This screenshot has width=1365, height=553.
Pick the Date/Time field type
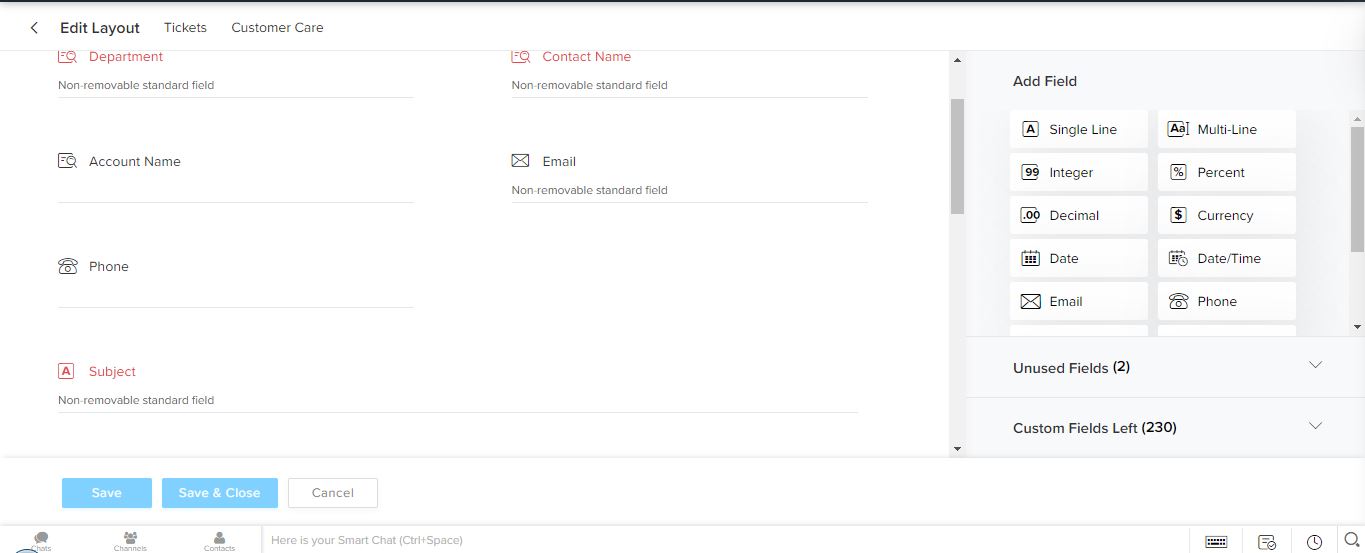click(x=1226, y=259)
